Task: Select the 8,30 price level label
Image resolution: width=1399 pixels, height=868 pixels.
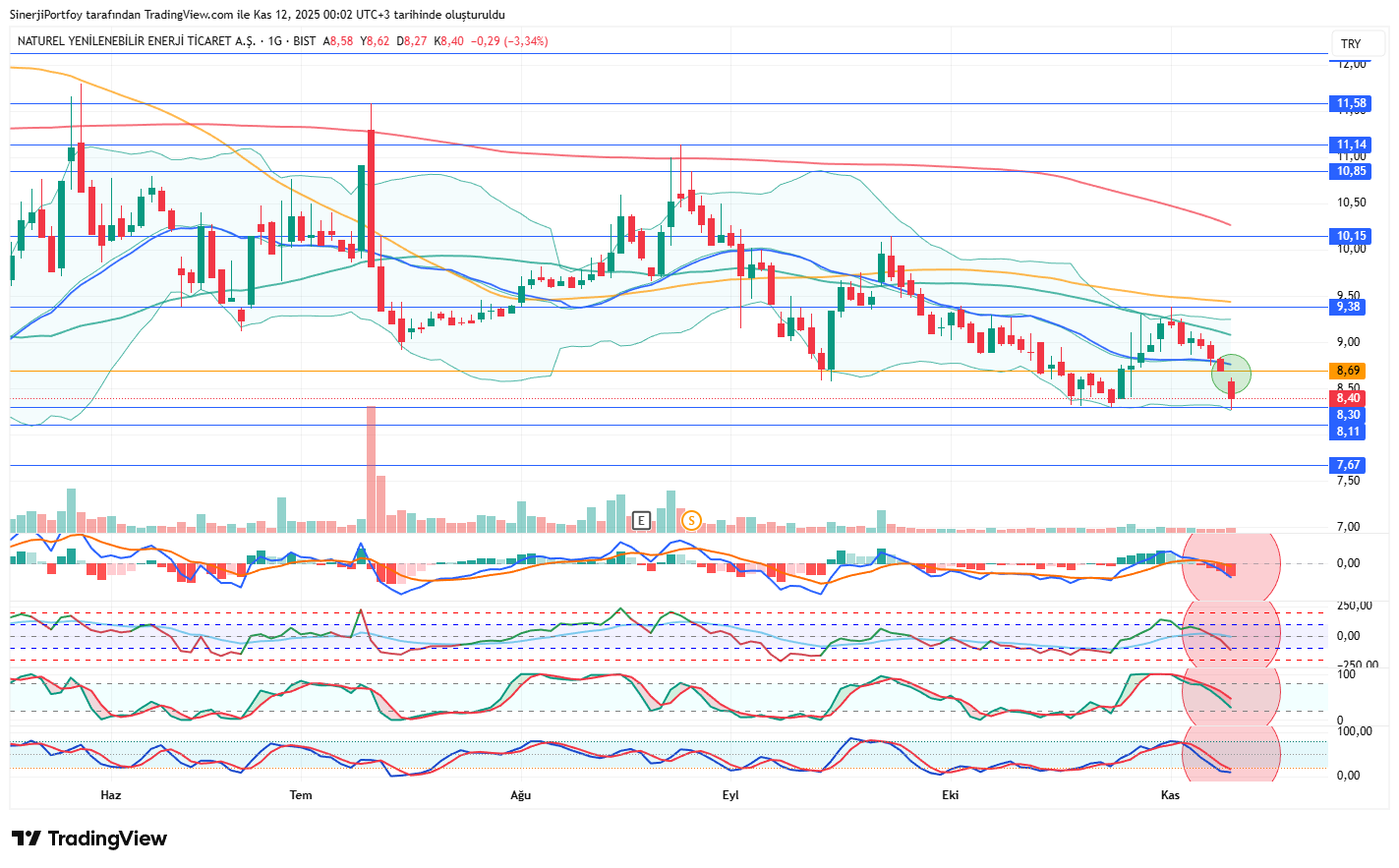Action: tap(1348, 415)
